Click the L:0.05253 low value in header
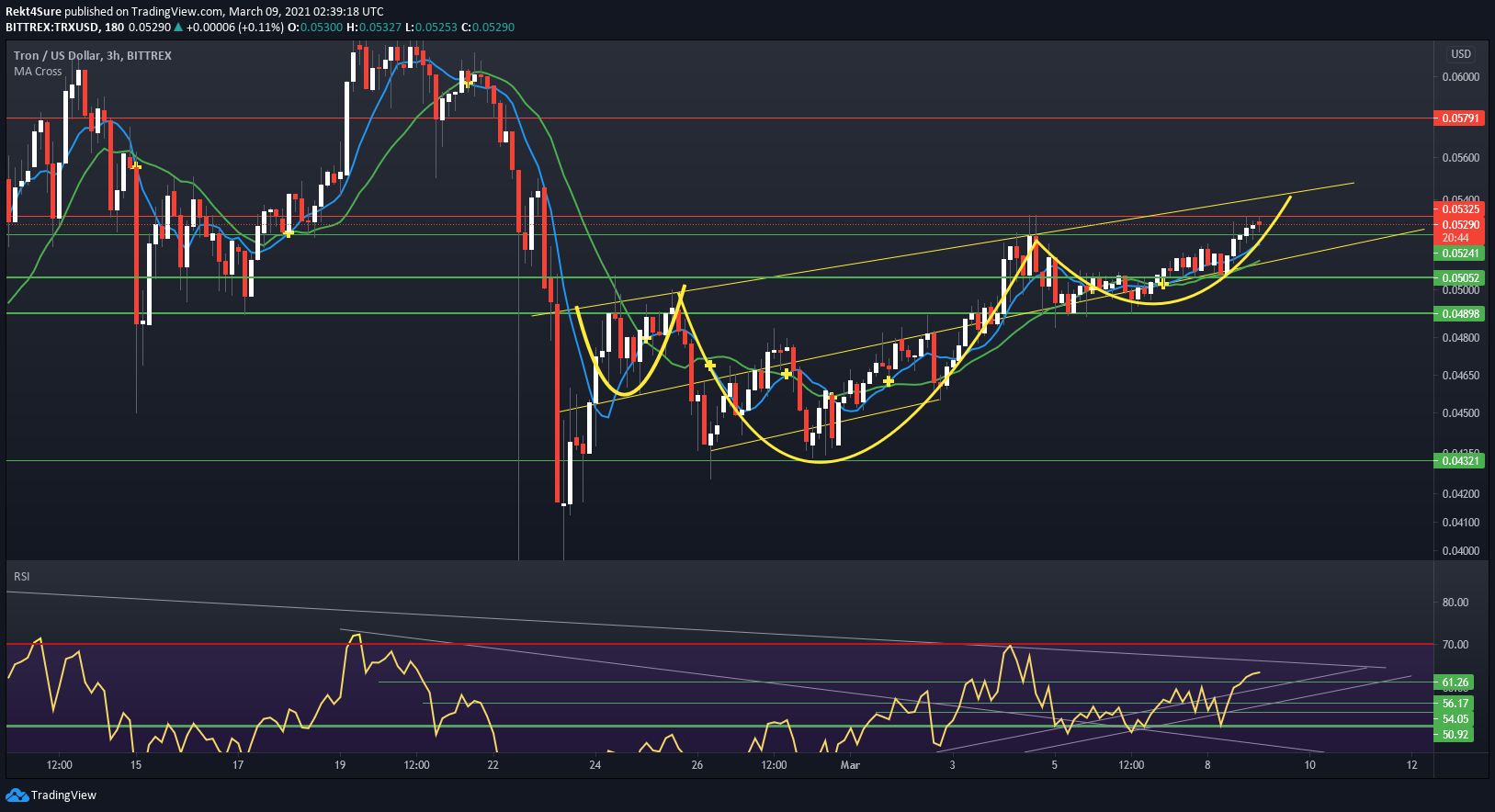The width and height of the screenshot is (1495, 812). coord(431,27)
